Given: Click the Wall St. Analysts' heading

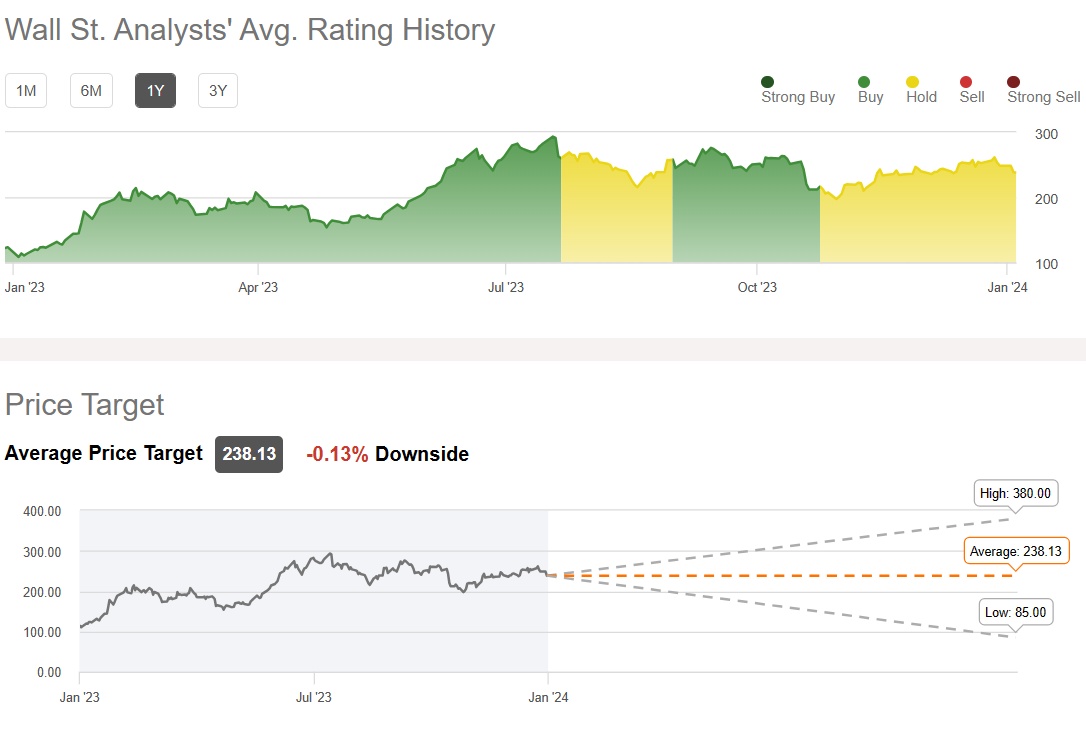Looking at the screenshot, I should click(250, 30).
